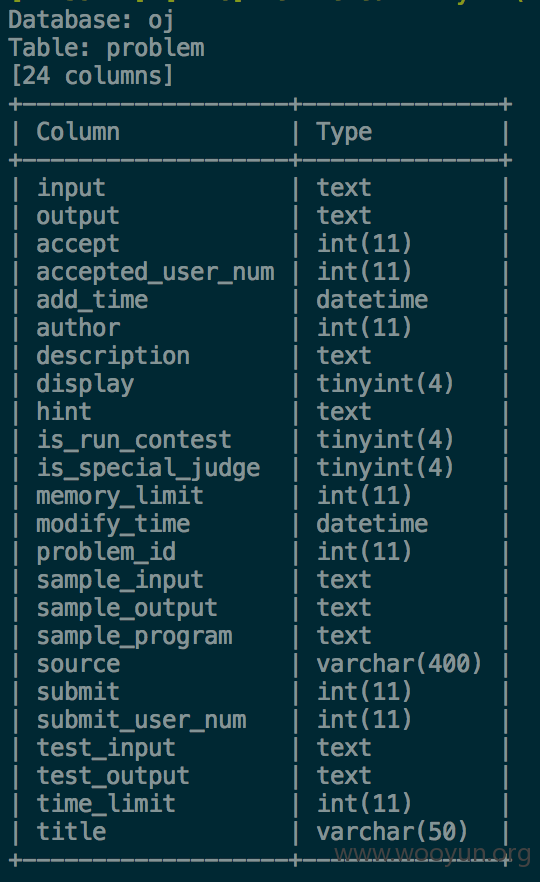Image resolution: width=540 pixels, height=882 pixels.
Task: Click the '[24 columns]' label
Action: point(92,76)
